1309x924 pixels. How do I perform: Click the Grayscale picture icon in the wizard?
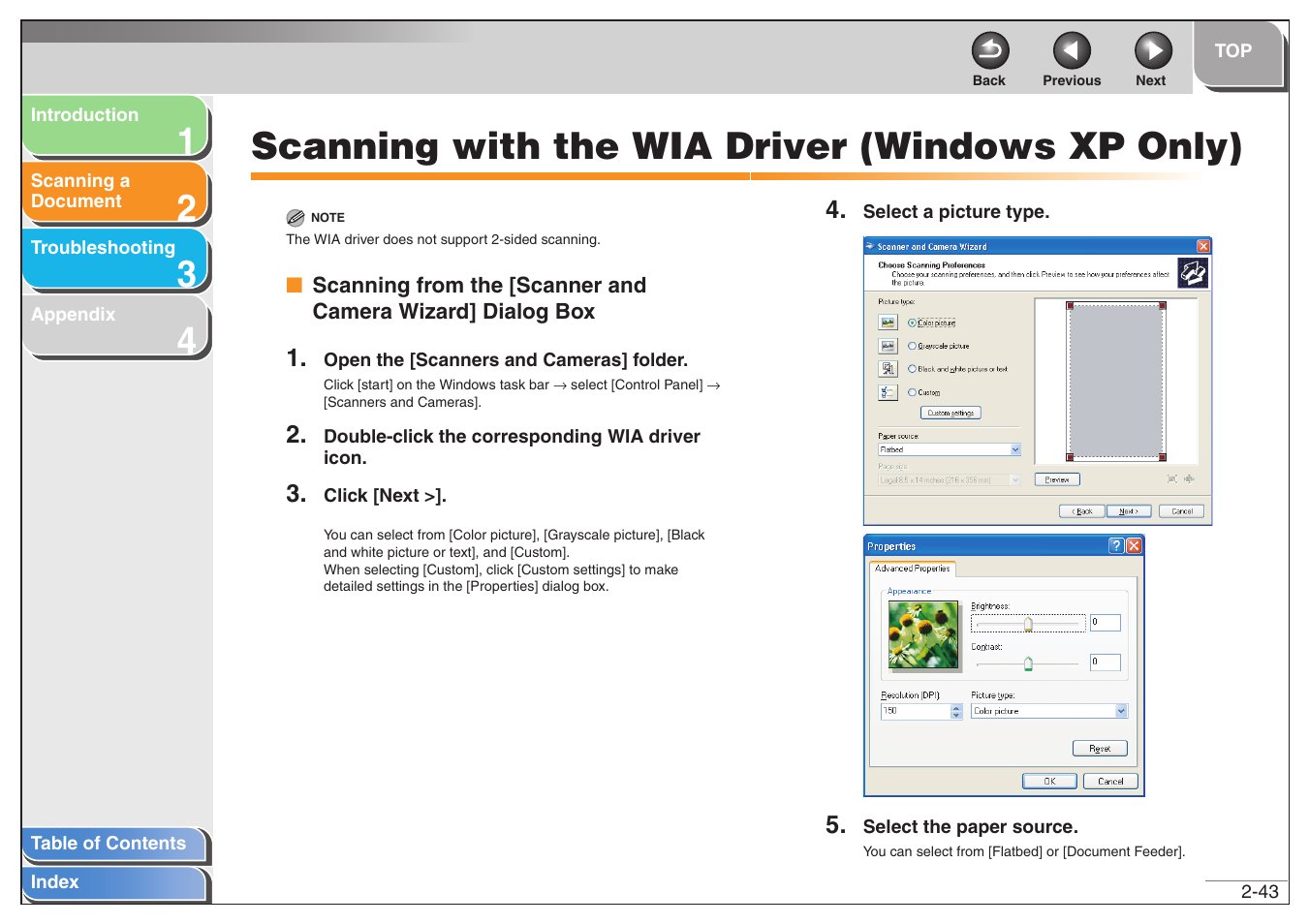coord(888,346)
